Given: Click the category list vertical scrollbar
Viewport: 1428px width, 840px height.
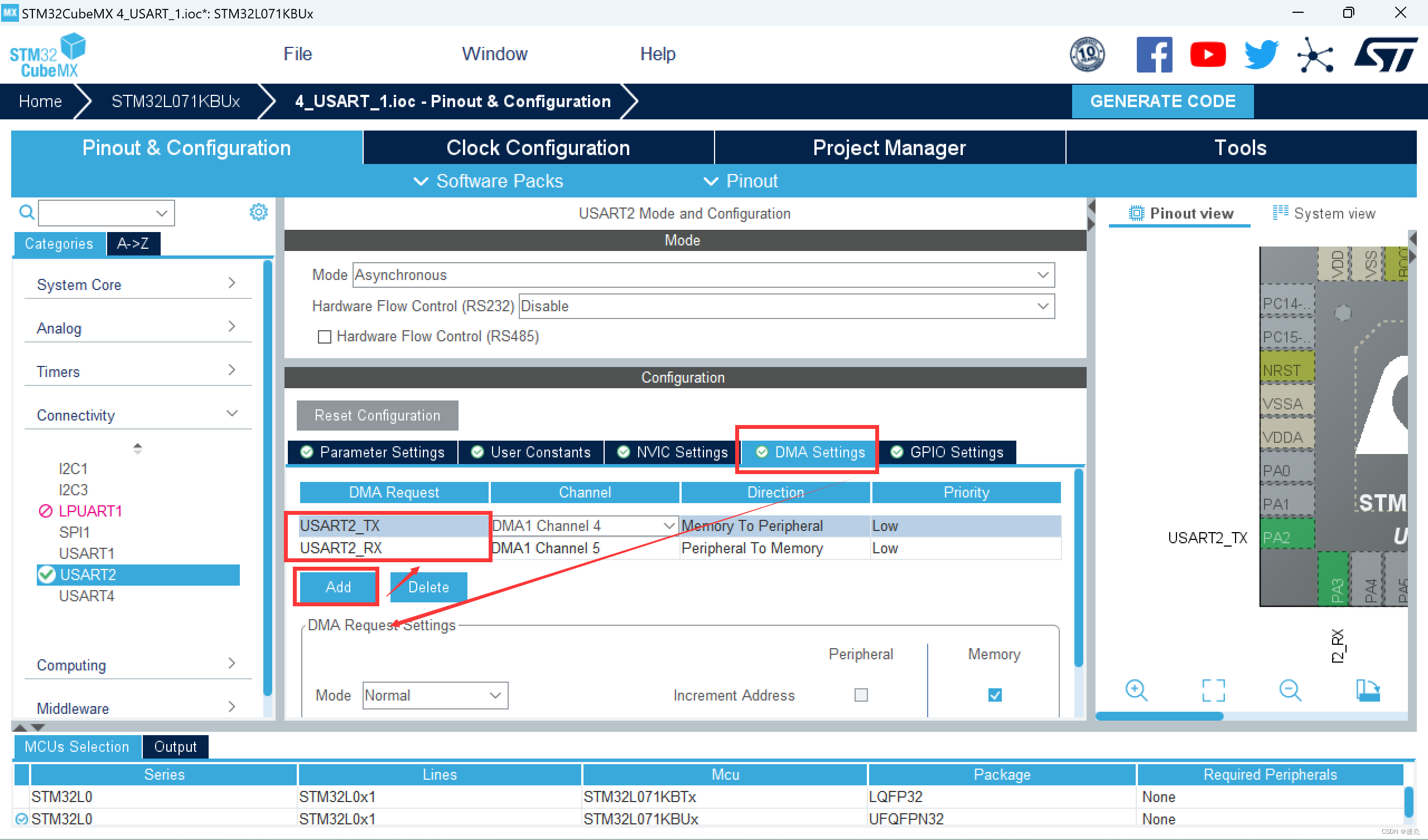Looking at the screenshot, I should click(267, 478).
